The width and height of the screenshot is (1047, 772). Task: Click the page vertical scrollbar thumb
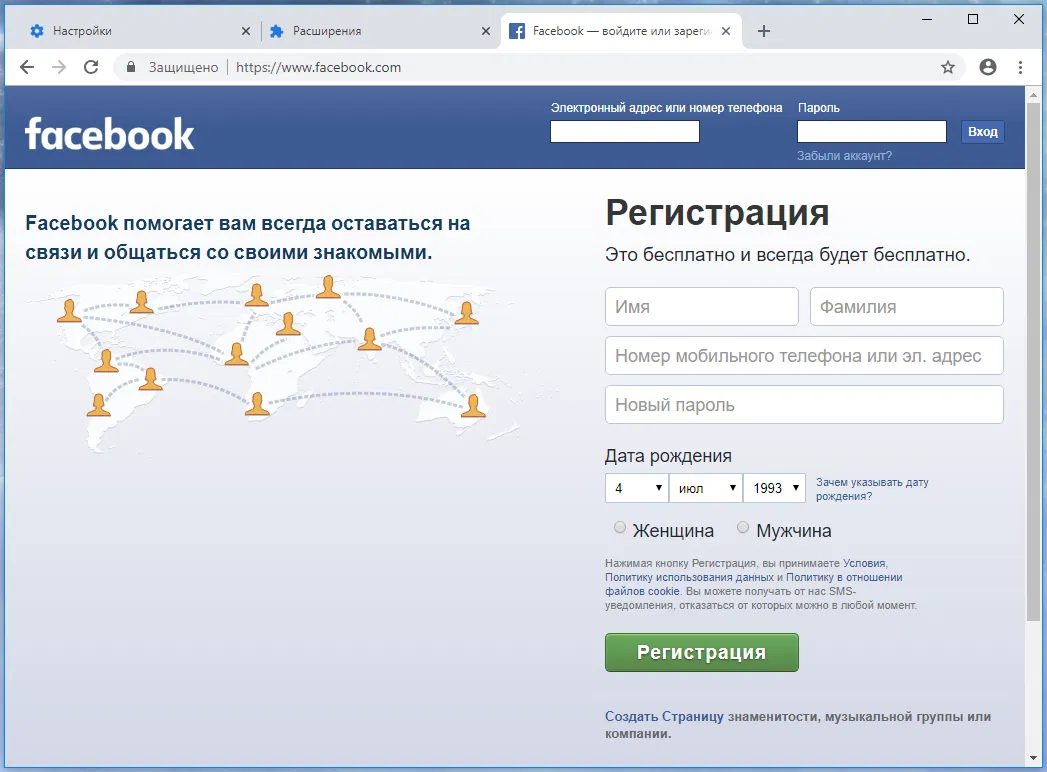(1033, 364)
